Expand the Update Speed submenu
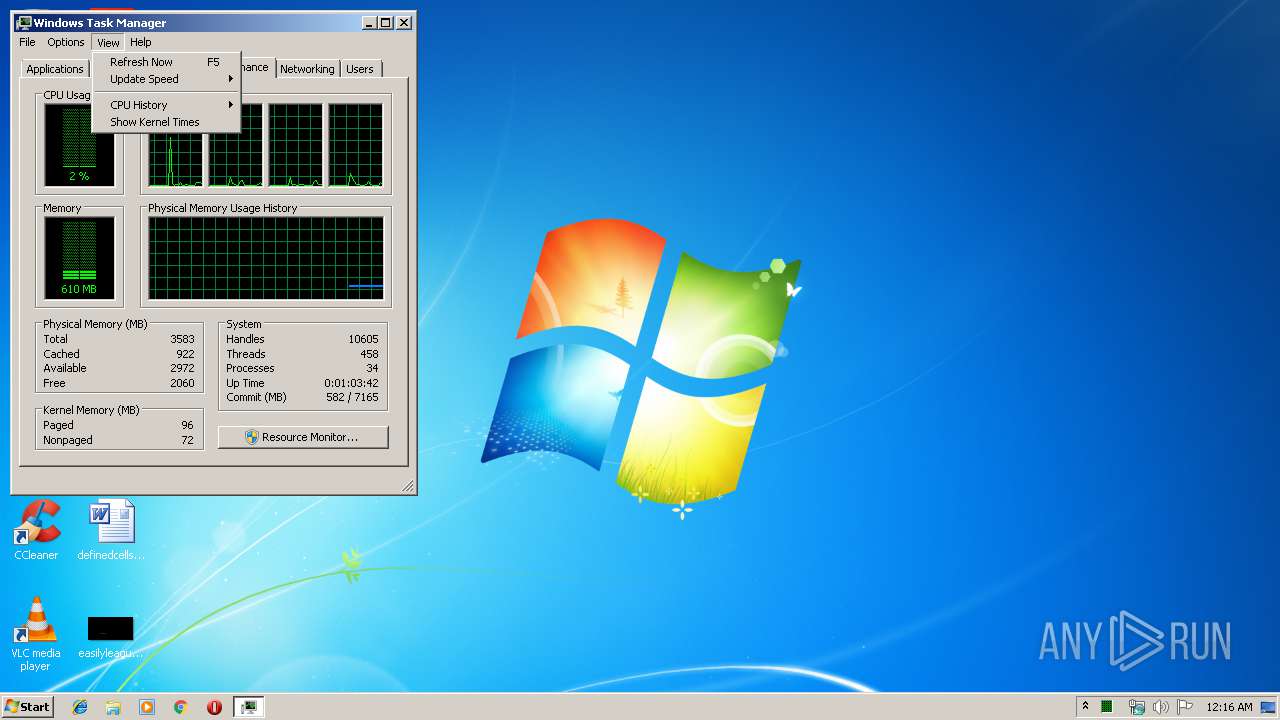Screen dimensions: 1280x720 [166, 79]
